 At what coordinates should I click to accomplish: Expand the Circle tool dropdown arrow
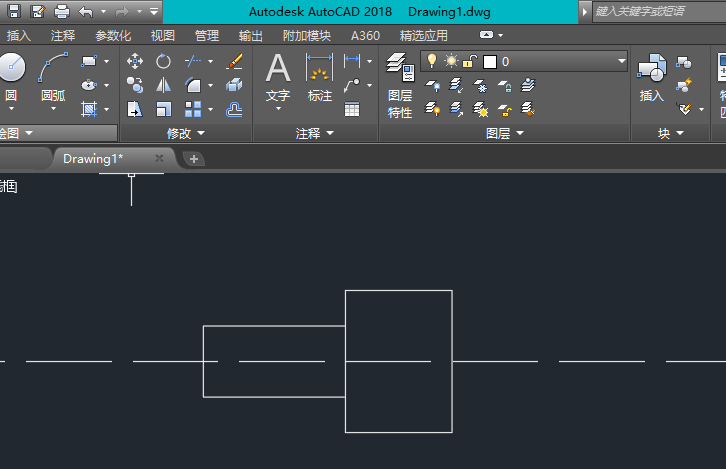[x=11, y=108]
